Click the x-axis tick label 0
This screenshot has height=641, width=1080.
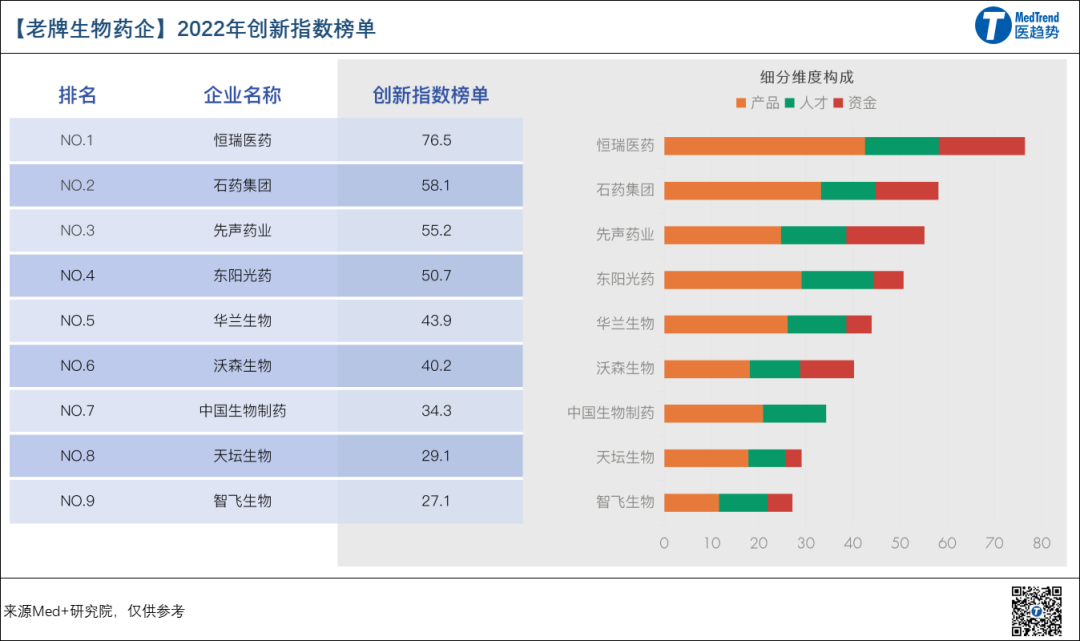664,543
